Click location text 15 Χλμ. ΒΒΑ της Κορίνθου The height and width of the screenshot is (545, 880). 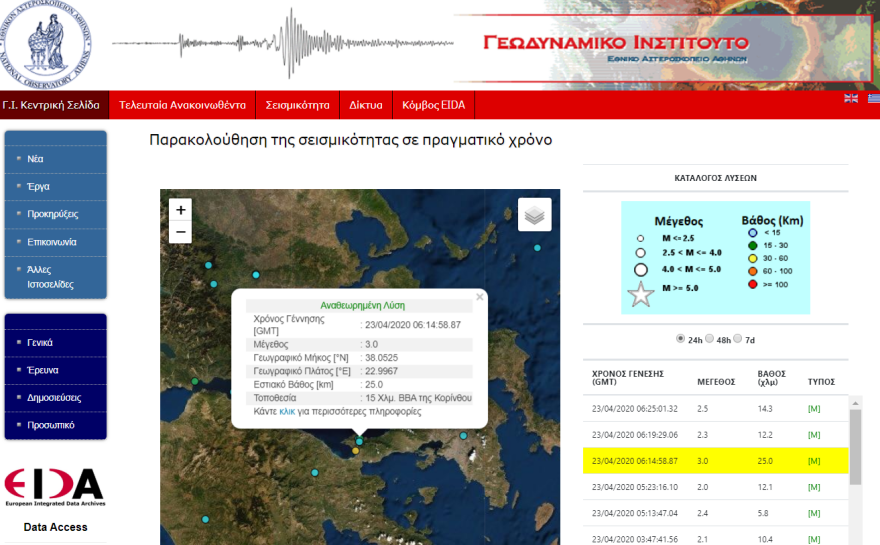click(419, 397)
